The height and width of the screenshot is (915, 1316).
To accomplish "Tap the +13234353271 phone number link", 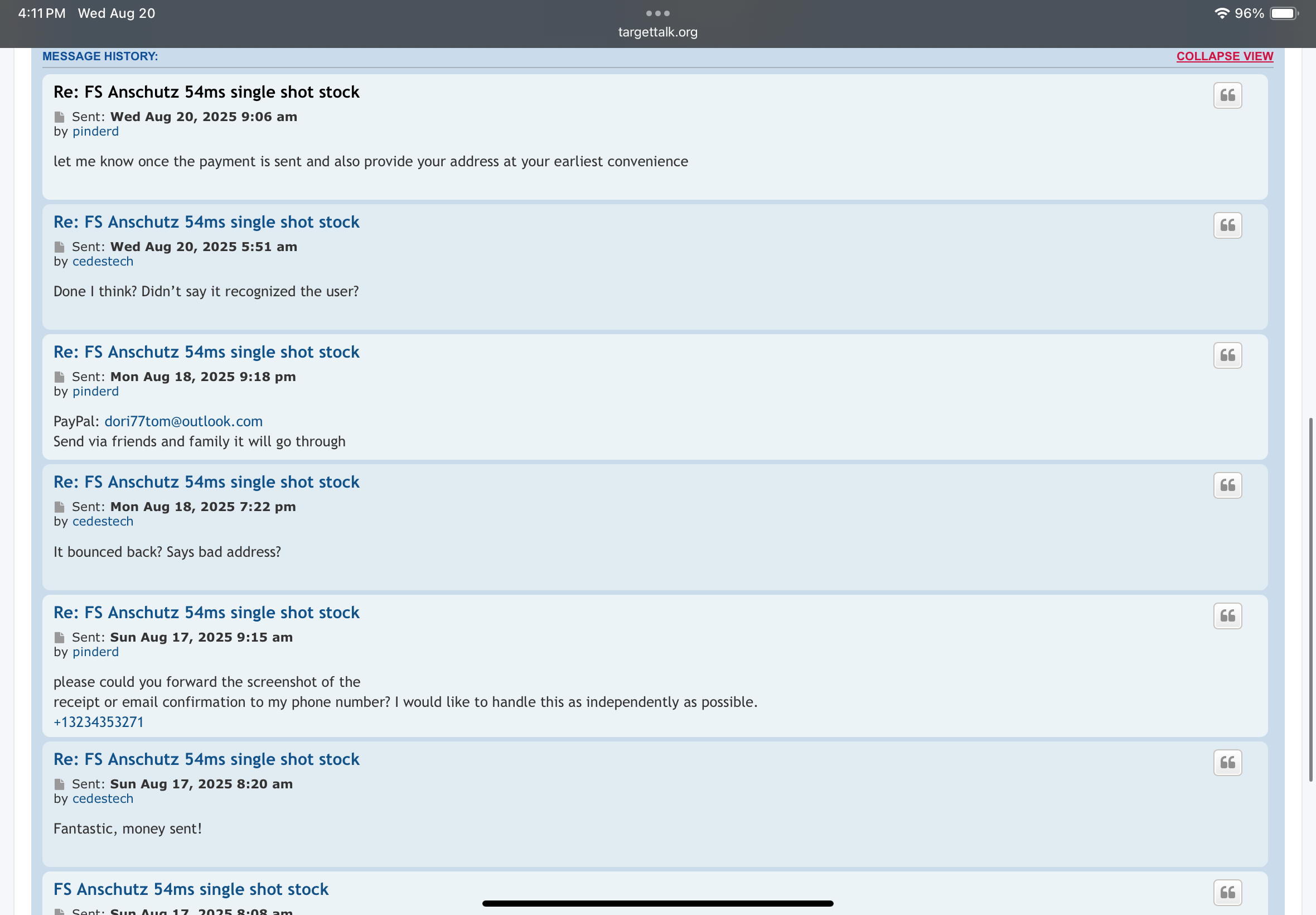I will [x=98, y=723].
